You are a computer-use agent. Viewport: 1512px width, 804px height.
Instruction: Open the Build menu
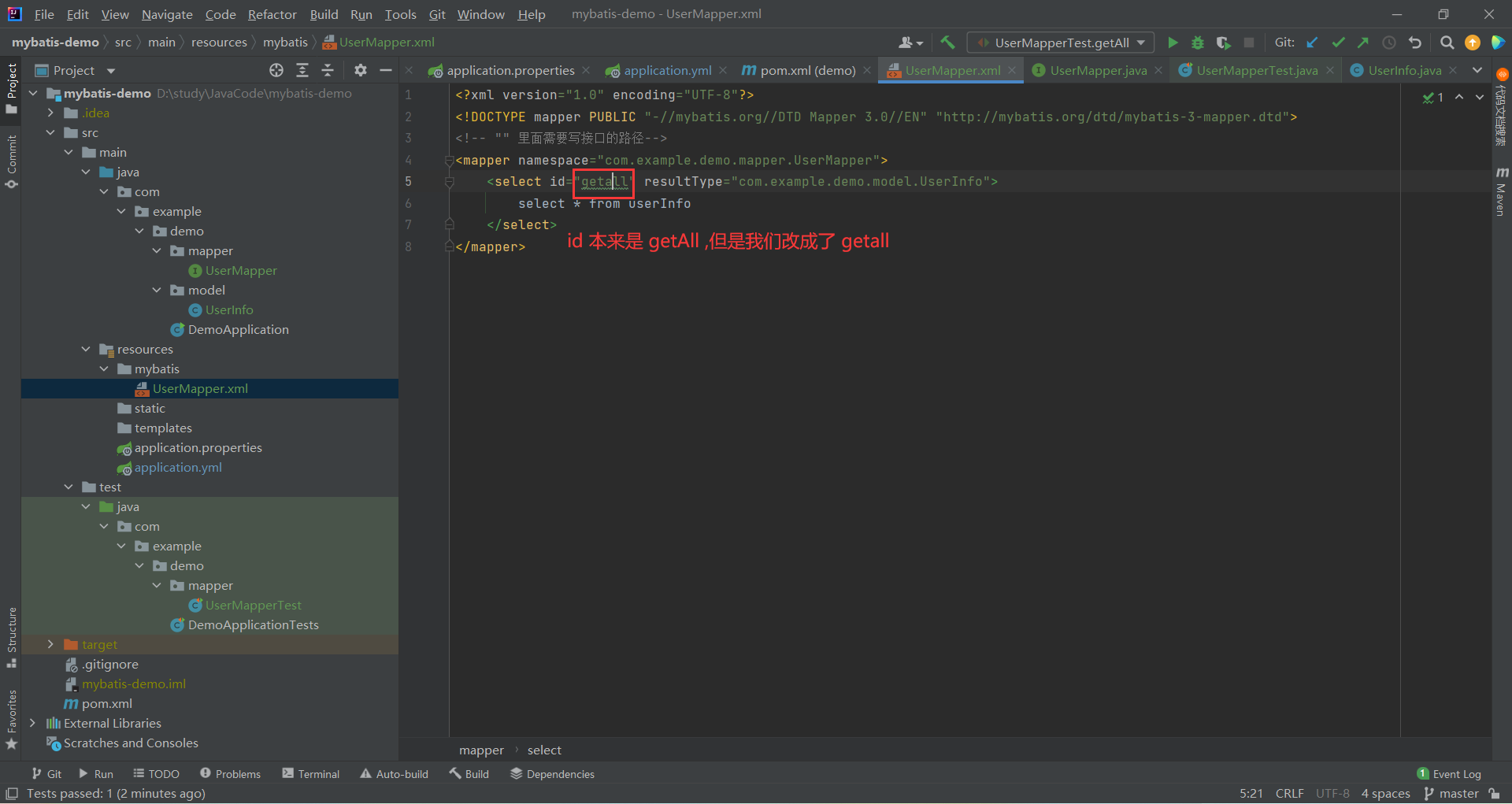tap(324, 14)
